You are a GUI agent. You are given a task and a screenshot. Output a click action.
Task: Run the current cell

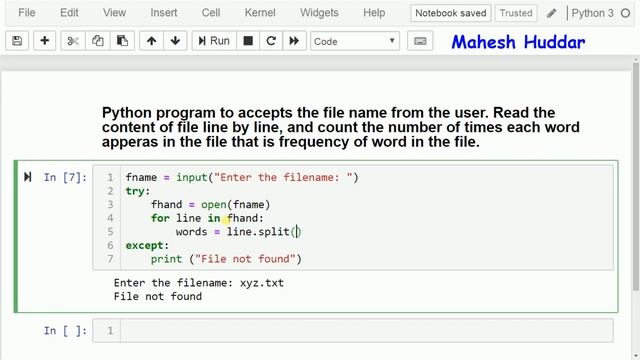pos(214,41)
